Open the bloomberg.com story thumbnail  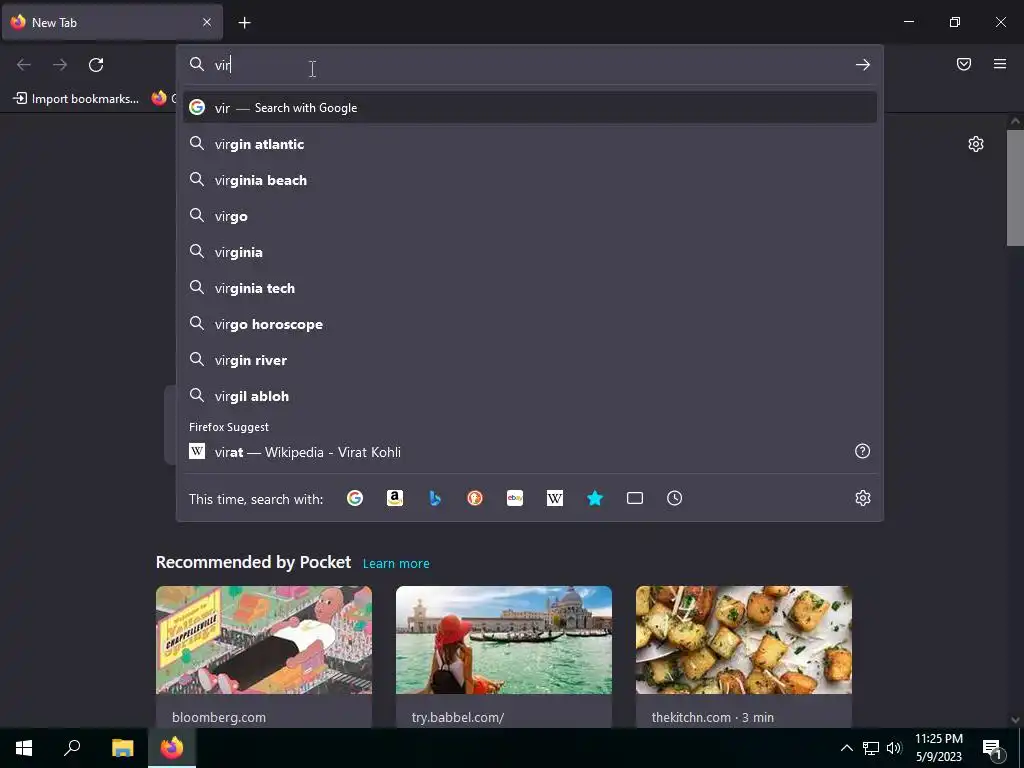pyautogui.click(x=264, y=640)
